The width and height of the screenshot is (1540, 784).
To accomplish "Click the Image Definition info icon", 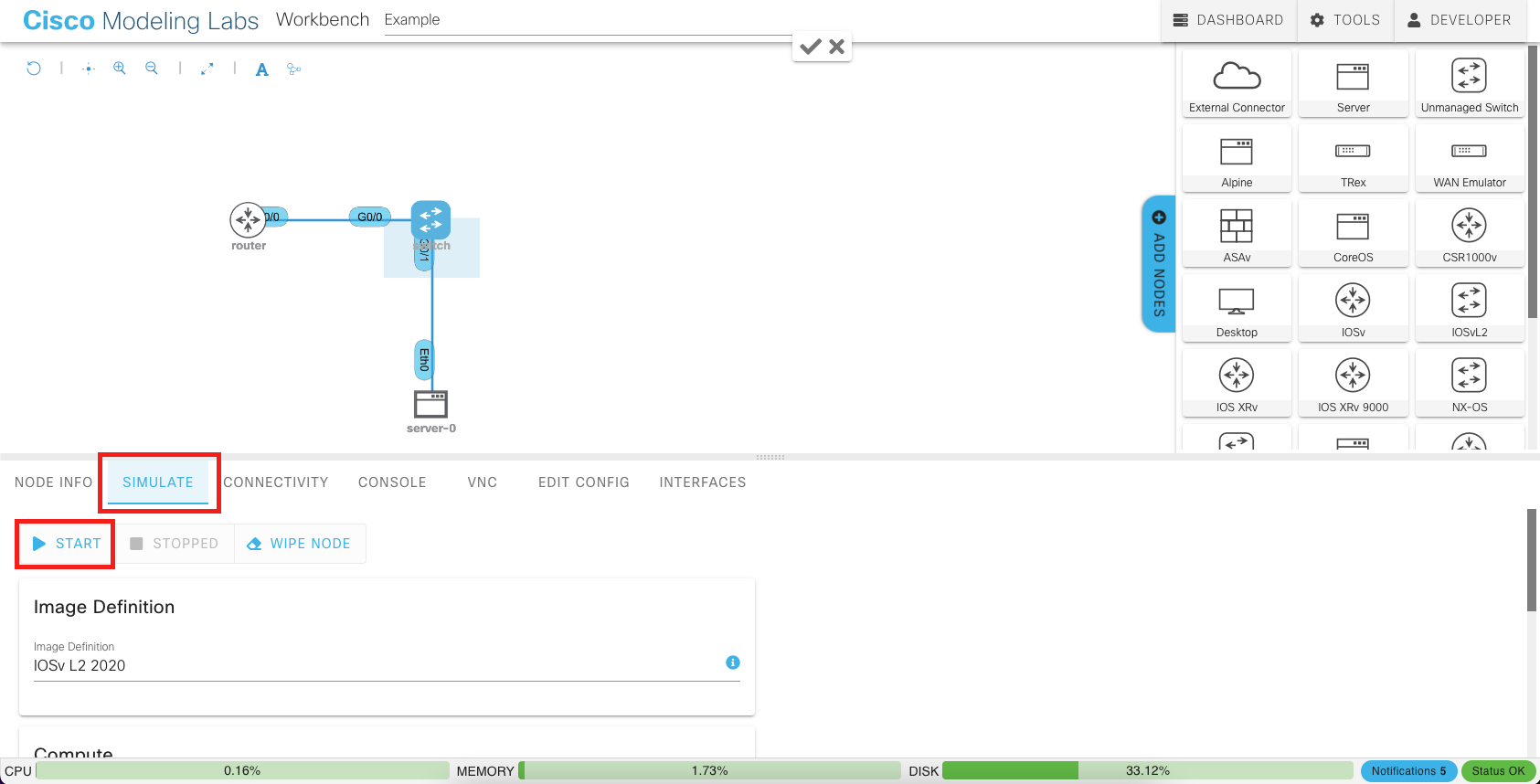I will point(733,662).
